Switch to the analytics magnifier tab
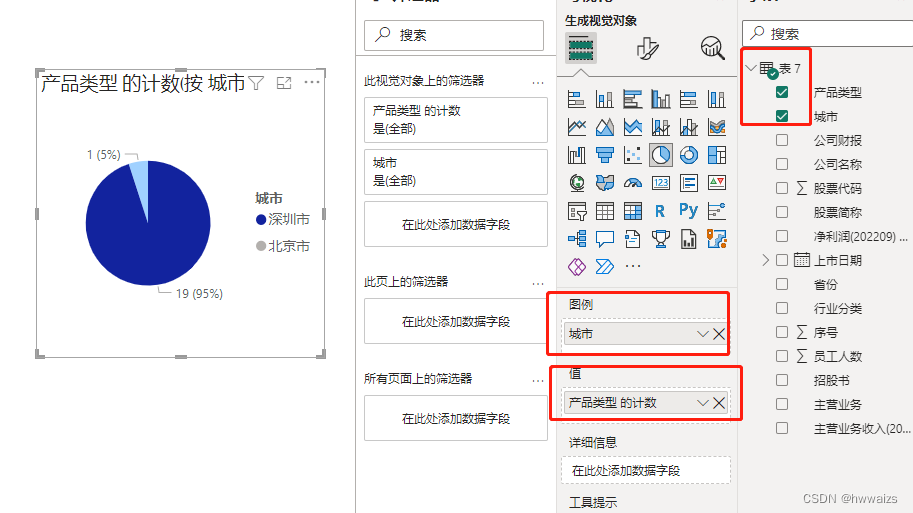 [x=712, y=48]
